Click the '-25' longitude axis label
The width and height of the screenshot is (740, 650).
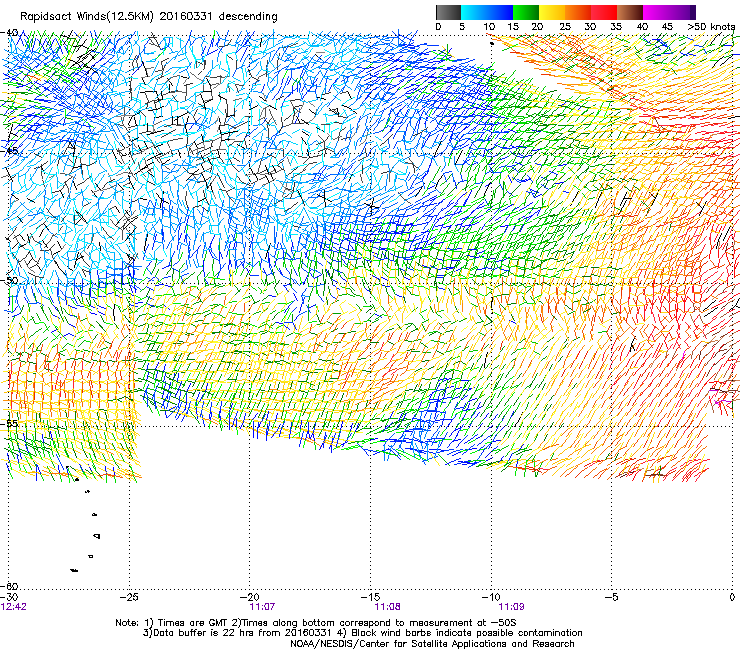[129, 597]
